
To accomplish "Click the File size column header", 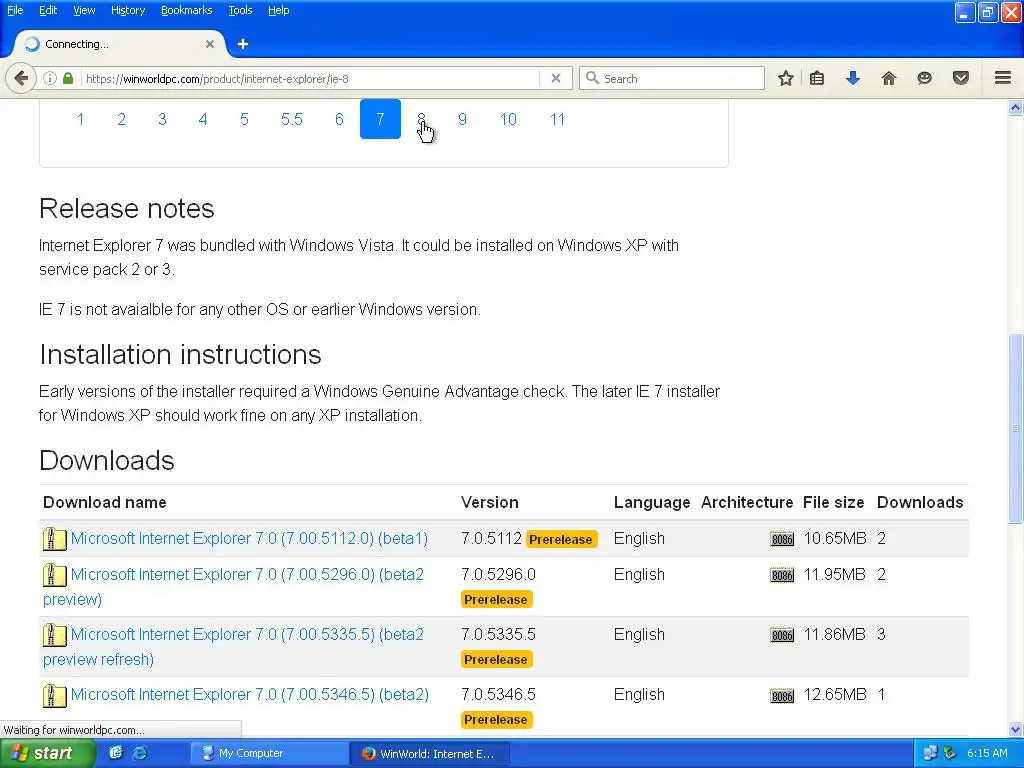I will [833, 502].
